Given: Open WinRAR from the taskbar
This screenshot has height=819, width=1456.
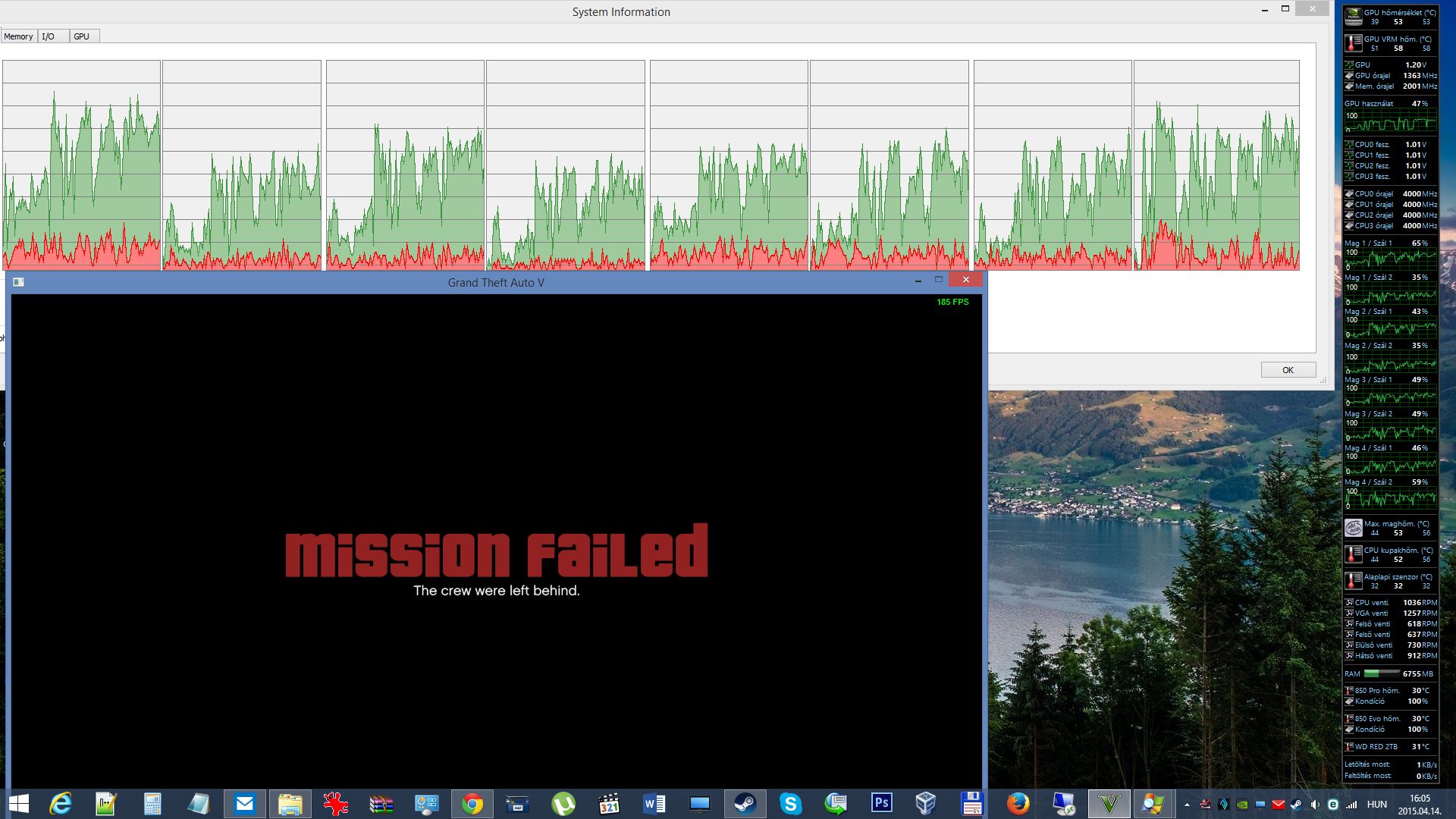Looking at the screenshot, I should point(381,804).
